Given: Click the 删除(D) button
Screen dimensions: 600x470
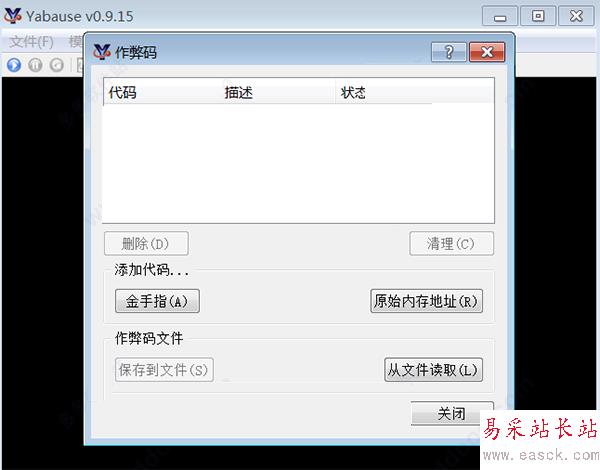Looking at the screenshot, I should click(x=146, y=243).
